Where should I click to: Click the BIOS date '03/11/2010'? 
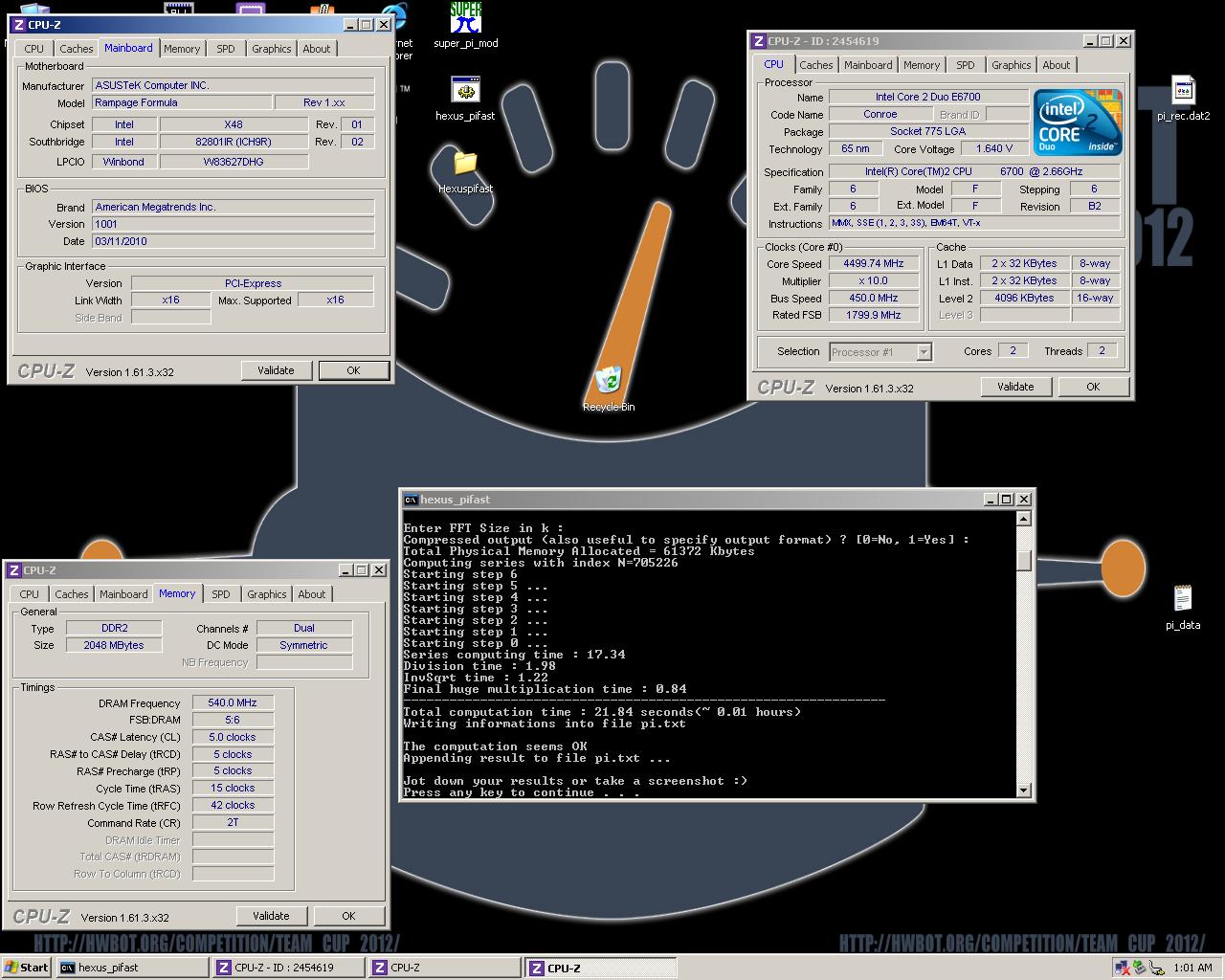coord(234,241)
